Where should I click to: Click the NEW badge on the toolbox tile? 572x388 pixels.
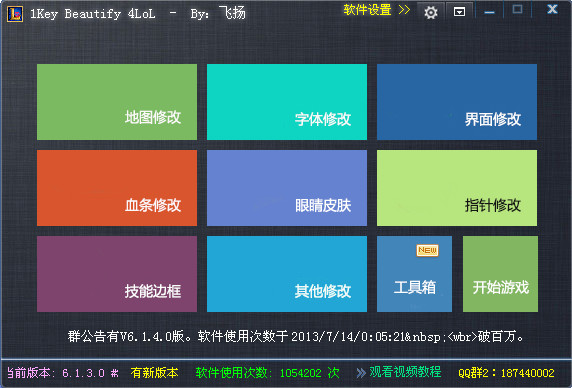pyautogui.click(x=427, y=250)
